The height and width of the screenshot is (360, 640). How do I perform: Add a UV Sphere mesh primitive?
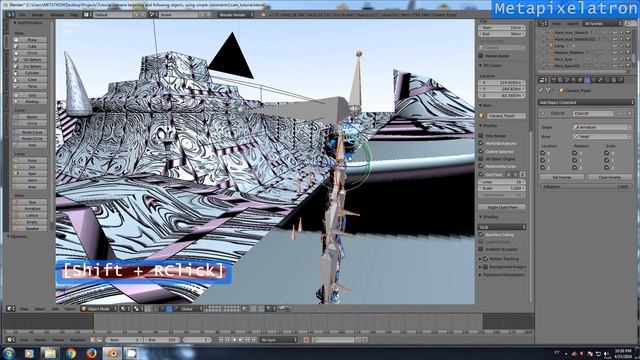pyautogui.click(x=30, y=60)
